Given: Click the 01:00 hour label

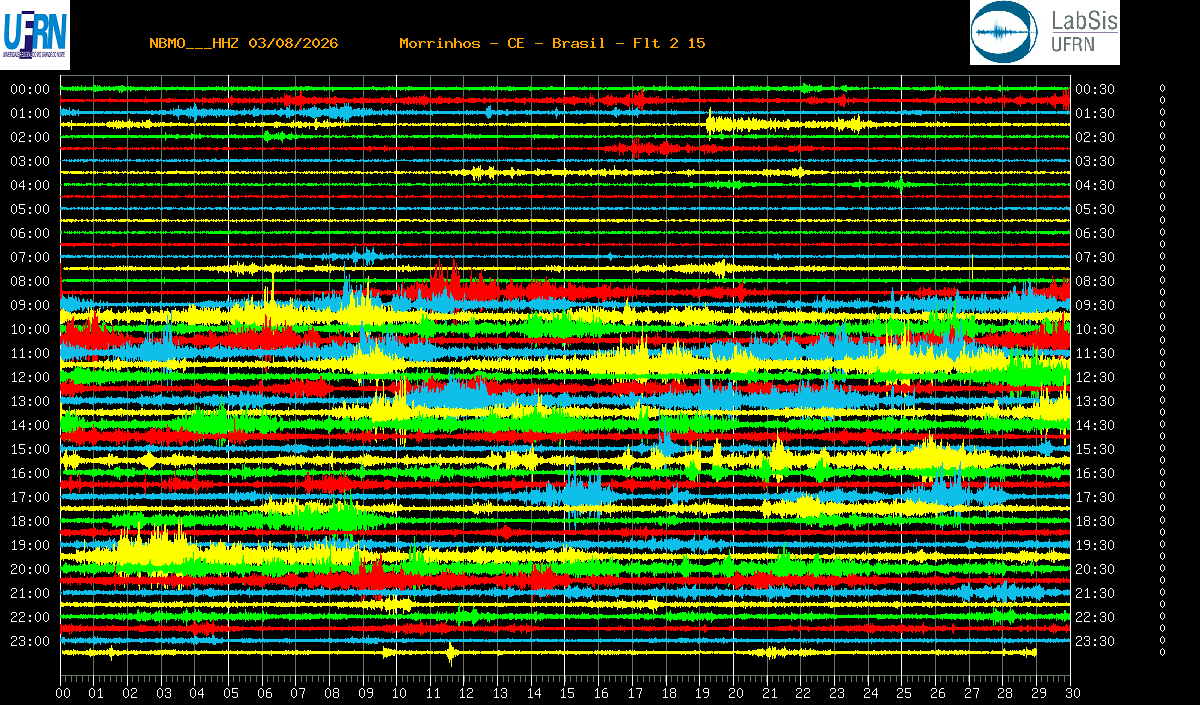Looking at the screenshot, I should [30, 113].
